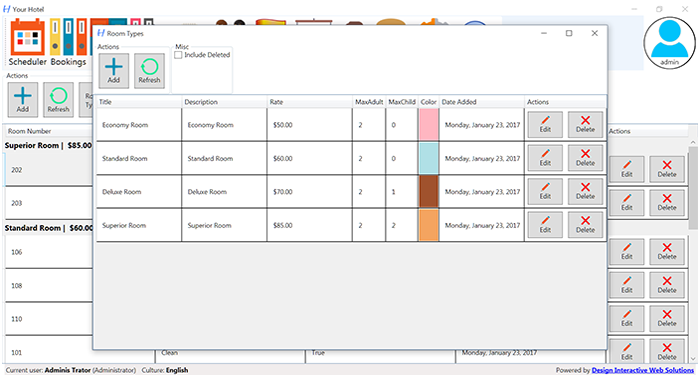Delete room 110 in main window
Viewport: 700px width, 378px height.
(667, 319)
